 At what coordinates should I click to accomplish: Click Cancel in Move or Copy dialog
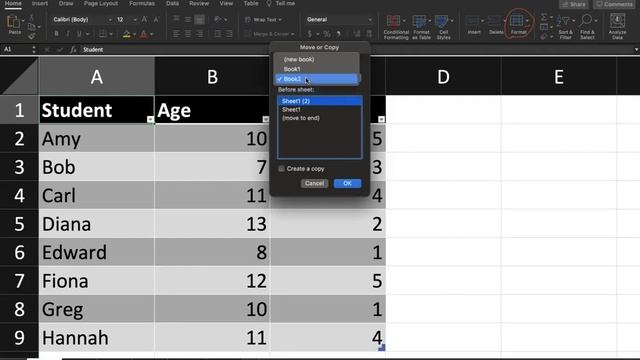pyautogui.click(x=314, y=183)
